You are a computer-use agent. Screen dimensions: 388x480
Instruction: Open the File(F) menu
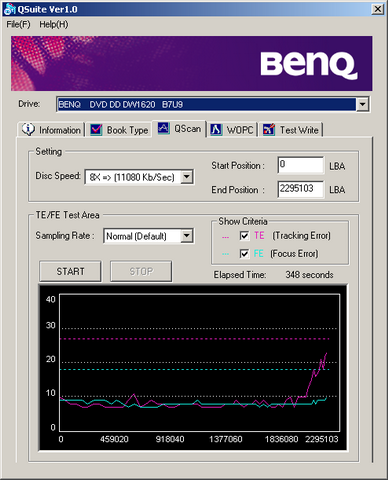(18, 24)
